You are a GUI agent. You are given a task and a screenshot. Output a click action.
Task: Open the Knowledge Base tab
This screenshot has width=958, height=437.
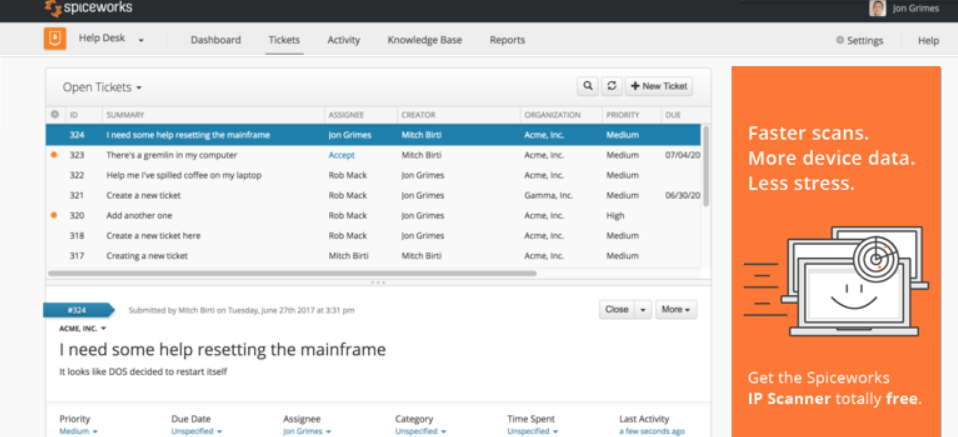pos(425,41)
